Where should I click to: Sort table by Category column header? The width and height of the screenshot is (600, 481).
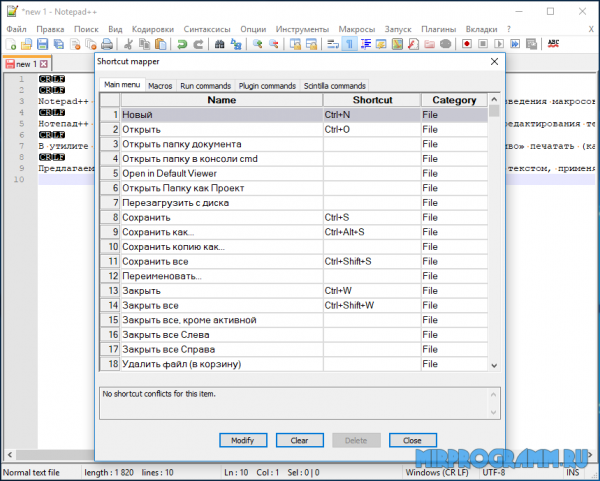click(454, 100)
